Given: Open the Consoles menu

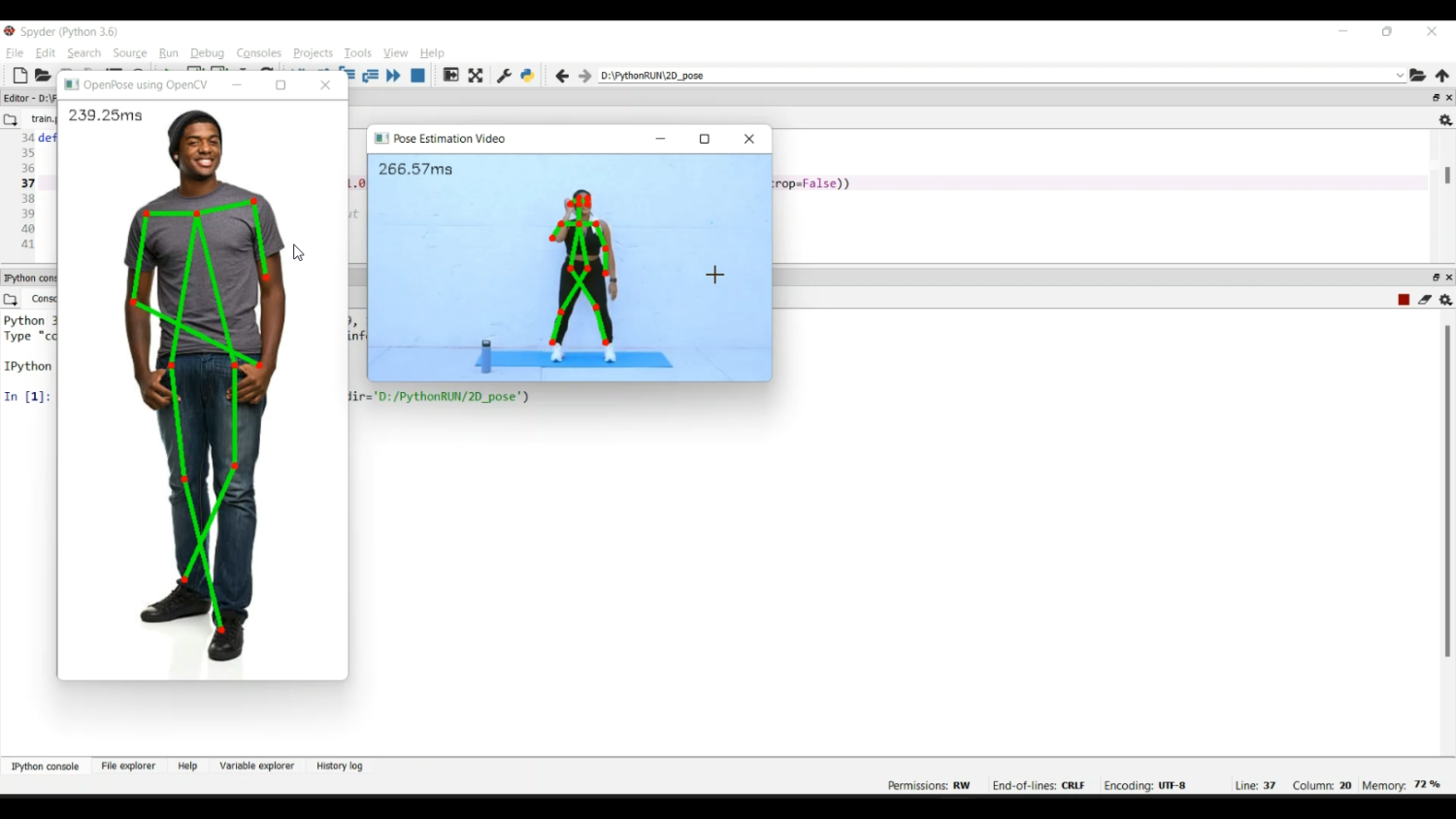Looking at the screenshot, I should point(258,53).
